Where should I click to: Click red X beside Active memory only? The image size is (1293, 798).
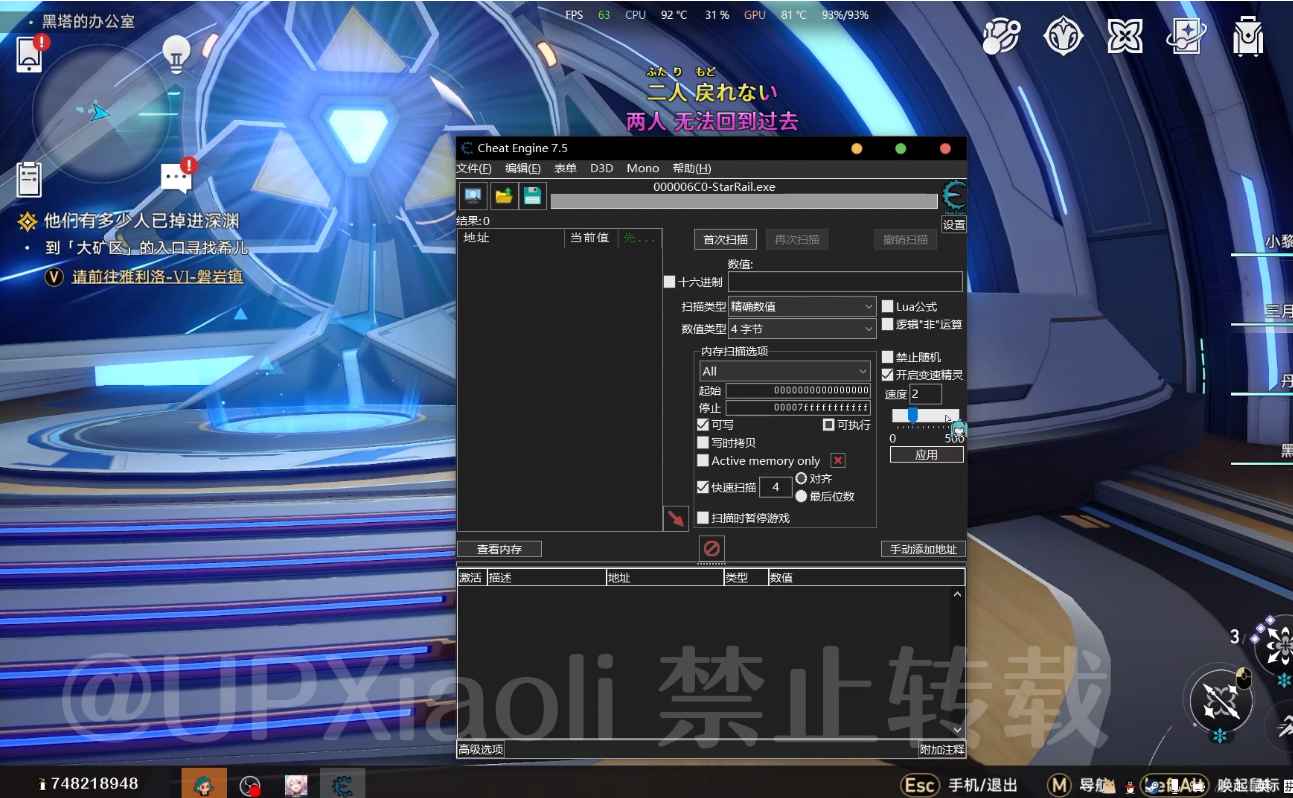[x=838, y=461]
